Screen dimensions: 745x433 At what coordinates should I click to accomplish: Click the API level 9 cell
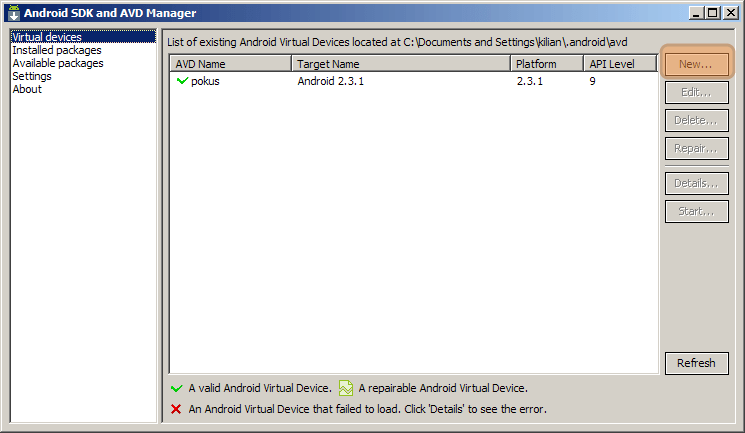[x=592, y=81]
